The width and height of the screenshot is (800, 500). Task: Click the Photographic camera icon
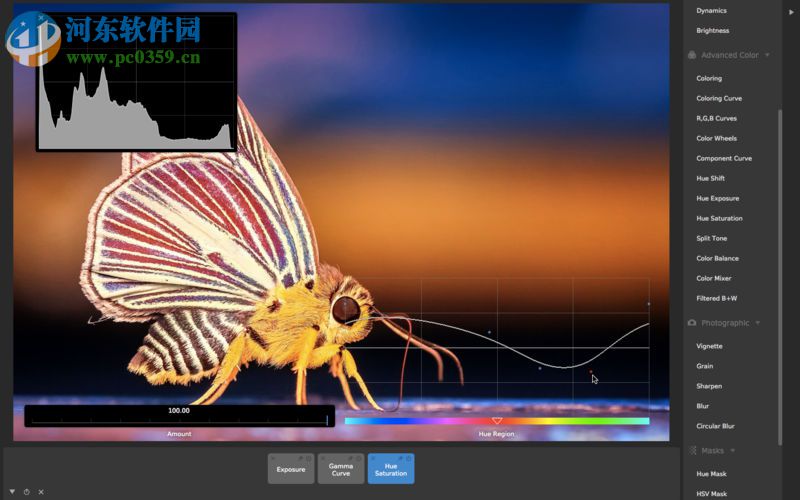coord(692,322)
